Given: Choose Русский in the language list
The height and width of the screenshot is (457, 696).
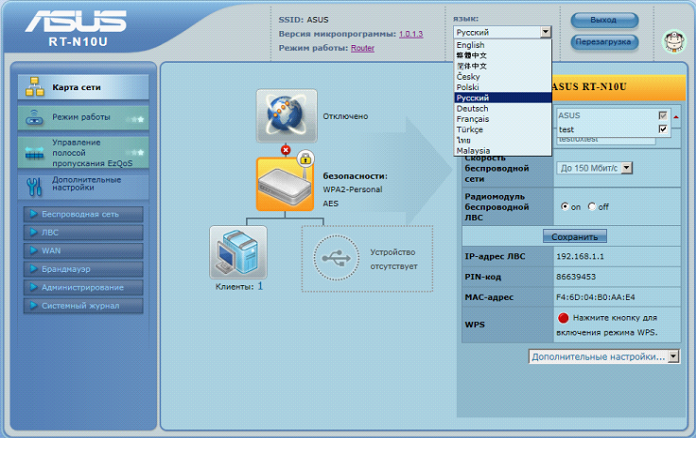Looking at the screenshot, I should [502, 98].
